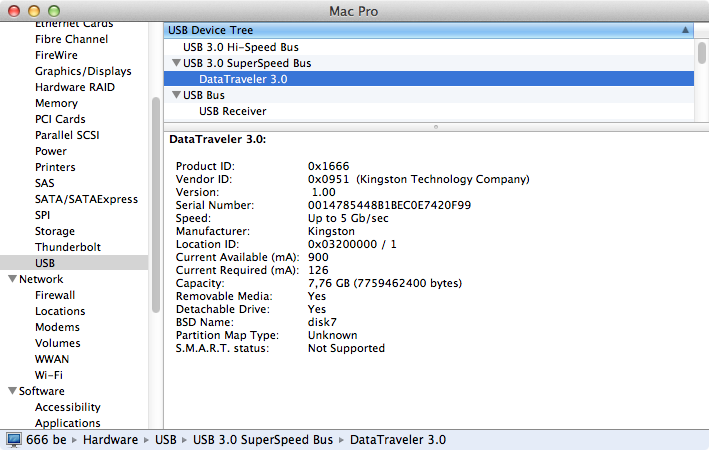Open Hardware RAID in the sidebar
Screen dimensions: 709x450
pyautogui.click(x=75, y=87)
